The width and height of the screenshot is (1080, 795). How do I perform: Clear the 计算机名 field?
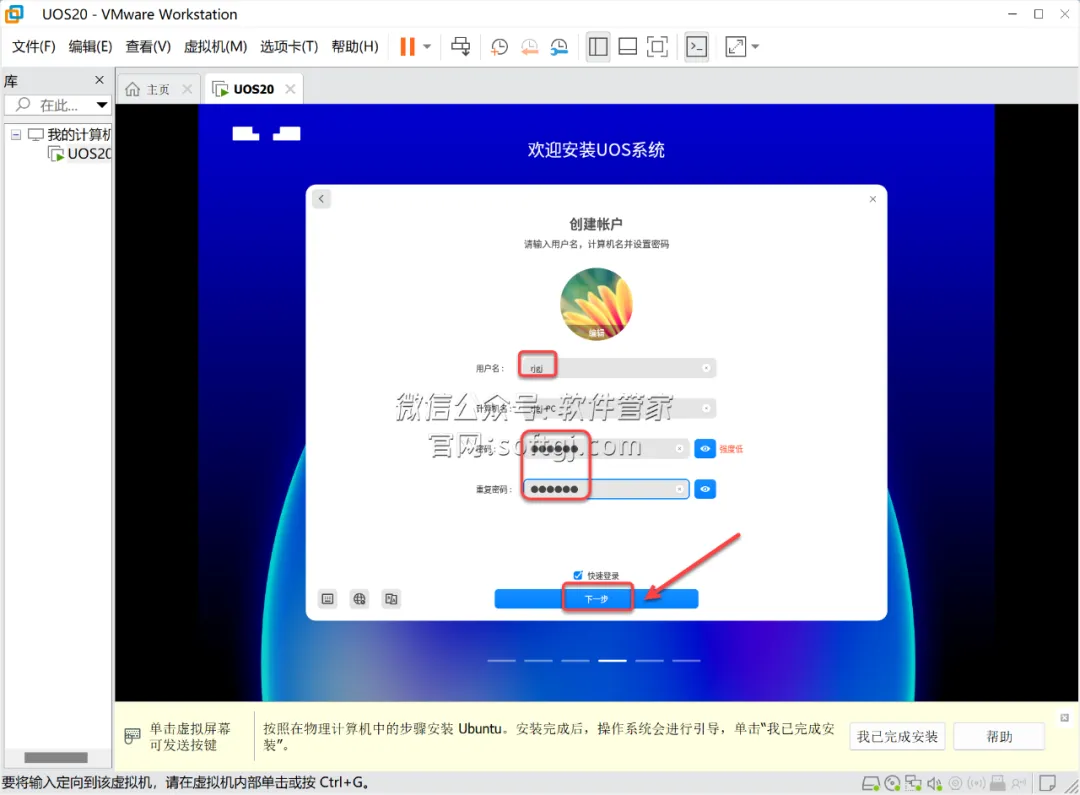[x=706, y=409]
